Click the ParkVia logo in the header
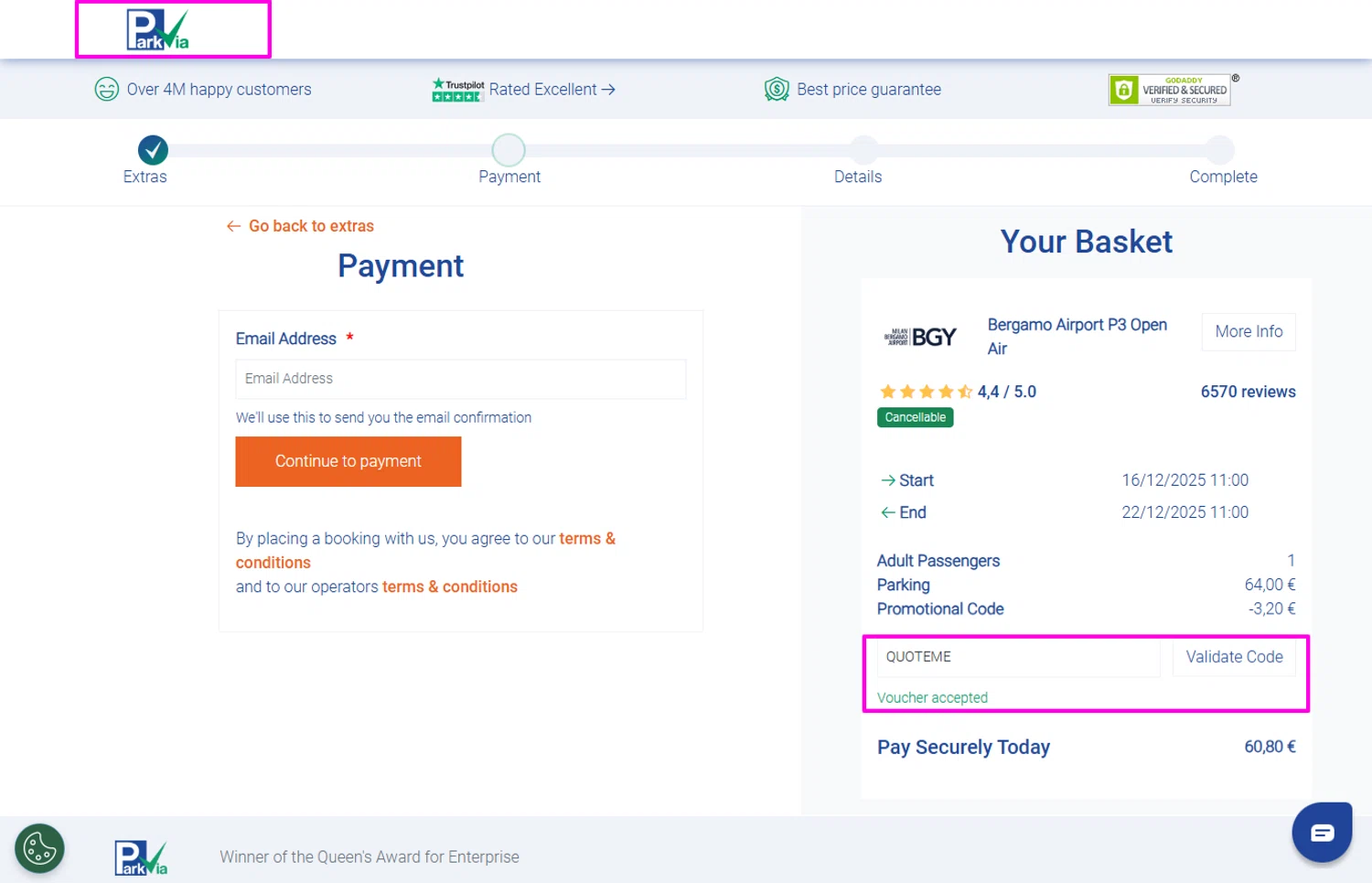The image size is (1372, 883). coord(157,29)
